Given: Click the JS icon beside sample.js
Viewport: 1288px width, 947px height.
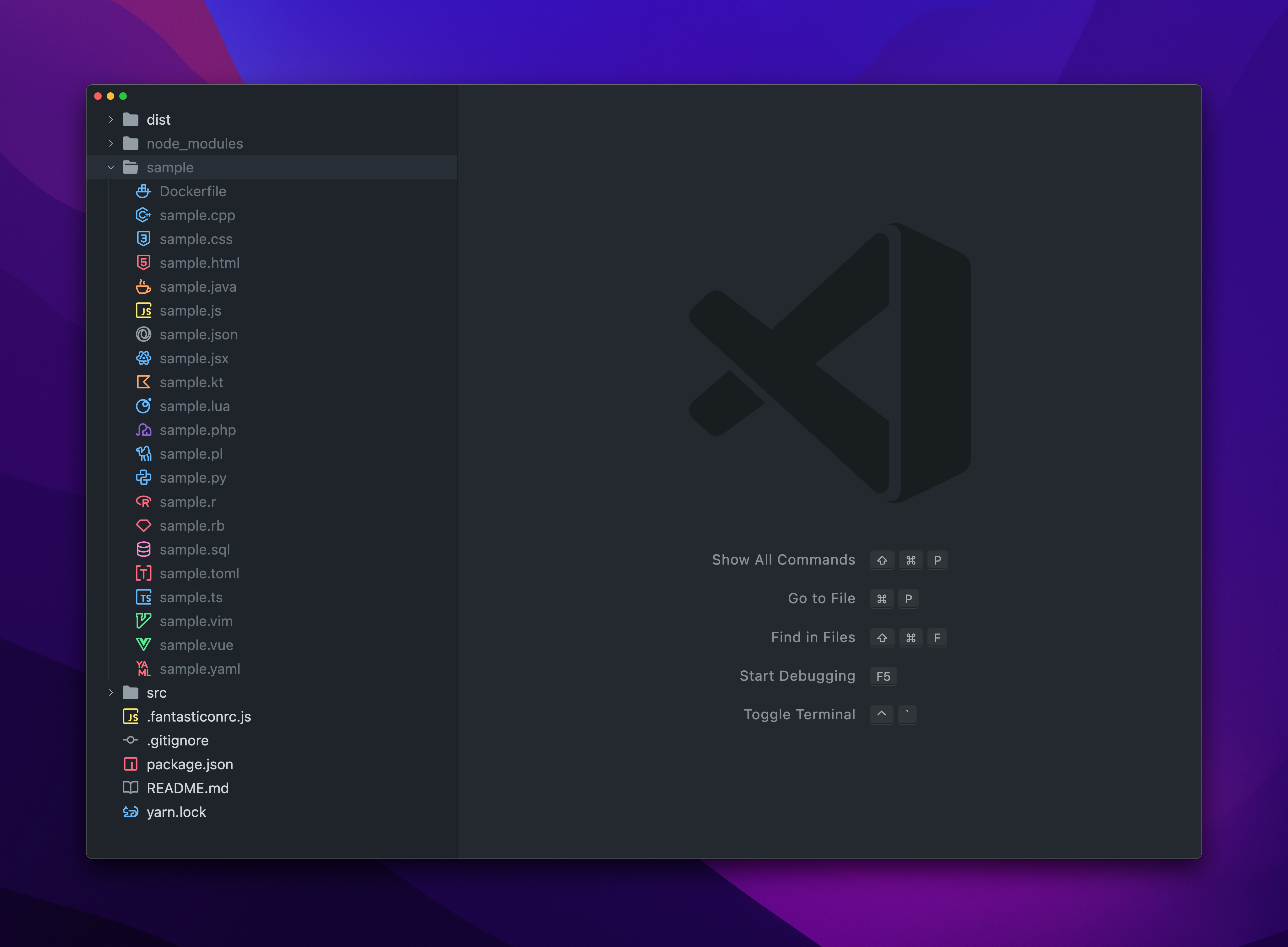Looking at the screenshot, I should tap(143, 311).
